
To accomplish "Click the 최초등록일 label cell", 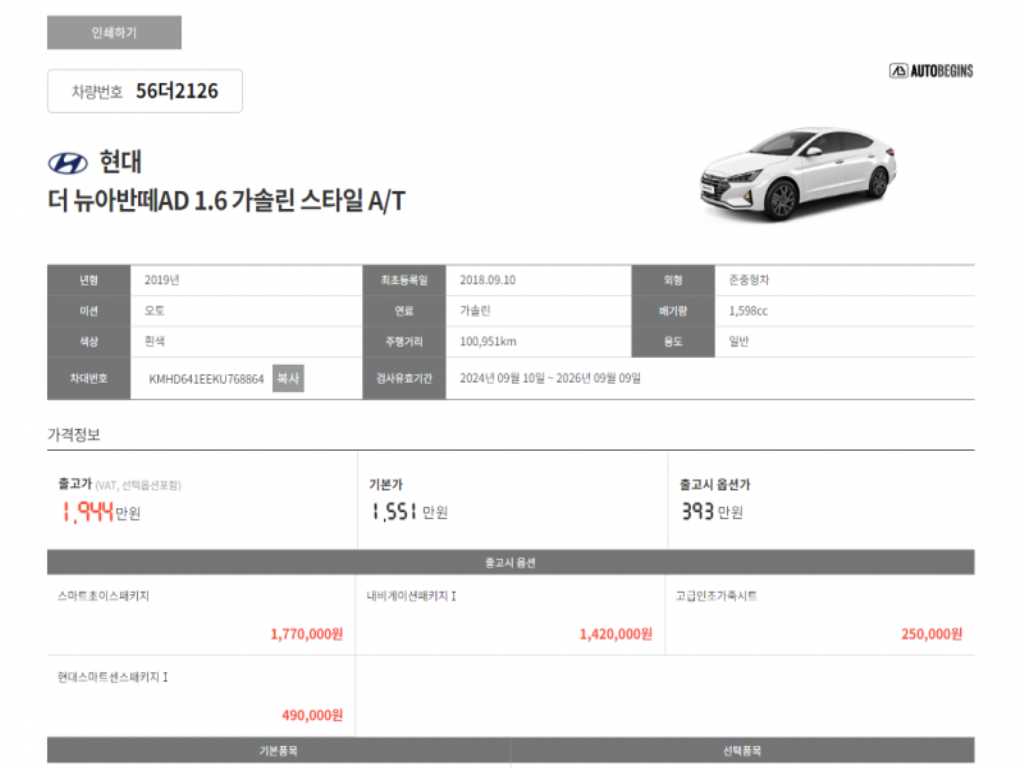I will pos(404,280).
